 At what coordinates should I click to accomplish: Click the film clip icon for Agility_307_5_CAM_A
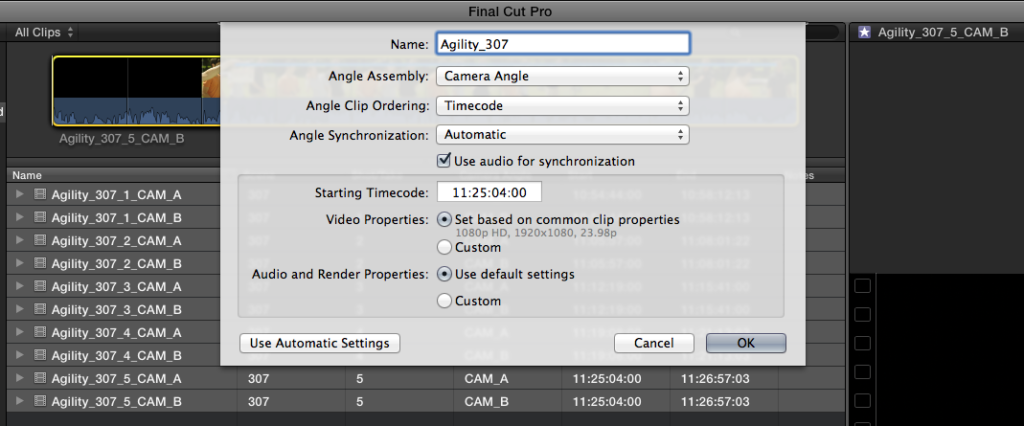(40, 378)
